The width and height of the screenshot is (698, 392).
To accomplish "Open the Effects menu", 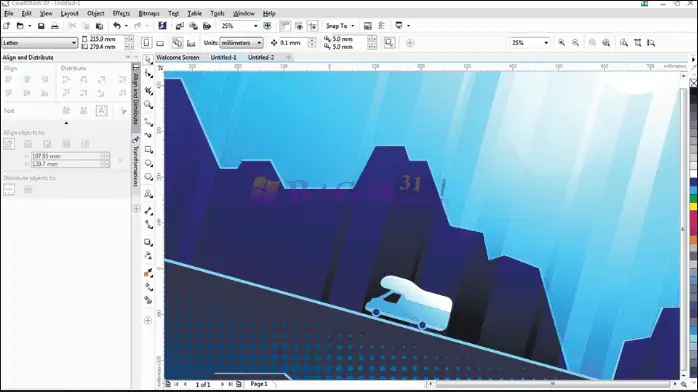I will click(x=121, y=13).
